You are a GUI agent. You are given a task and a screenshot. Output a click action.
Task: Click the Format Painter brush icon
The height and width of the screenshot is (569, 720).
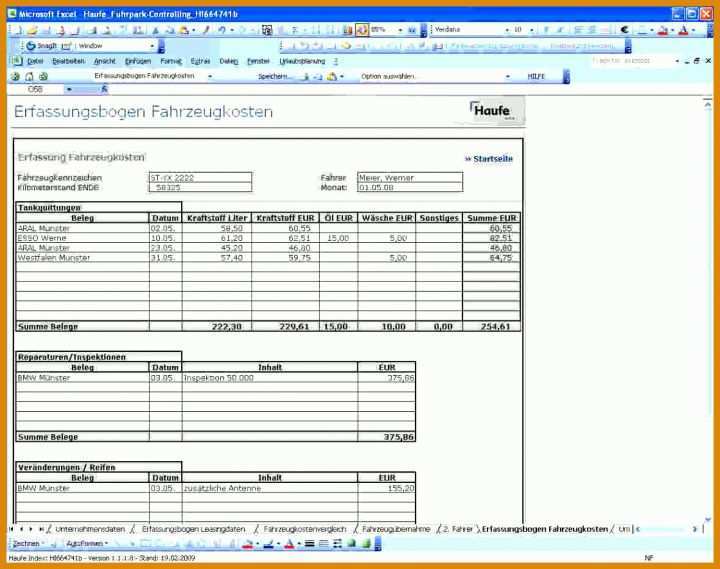click(206, 30)
